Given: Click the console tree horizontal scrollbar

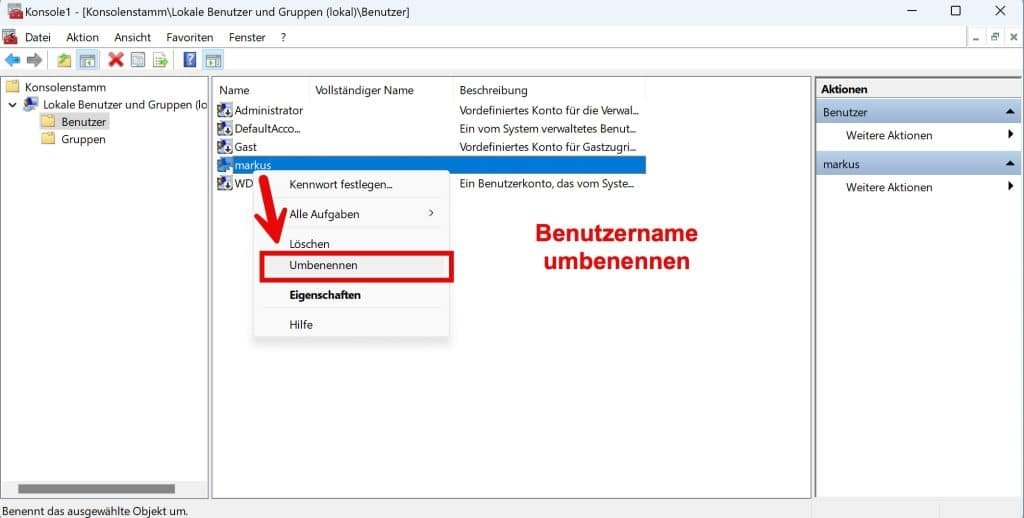Looking at the screenshot, I should [97, 489].
